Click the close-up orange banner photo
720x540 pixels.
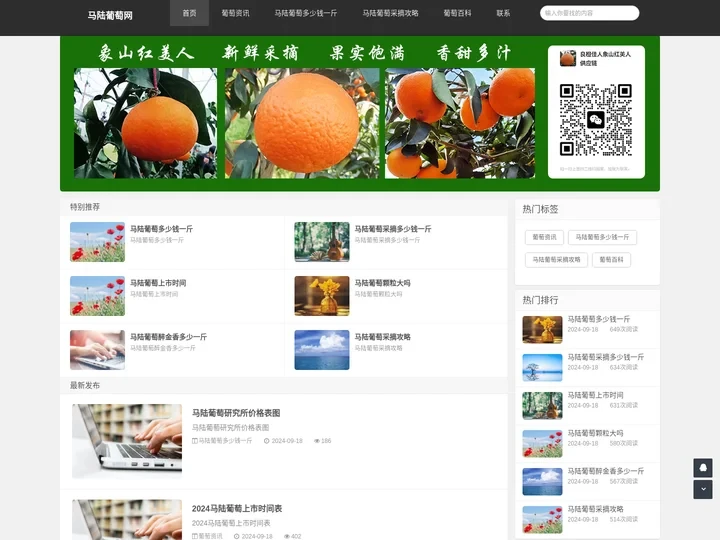302,123
